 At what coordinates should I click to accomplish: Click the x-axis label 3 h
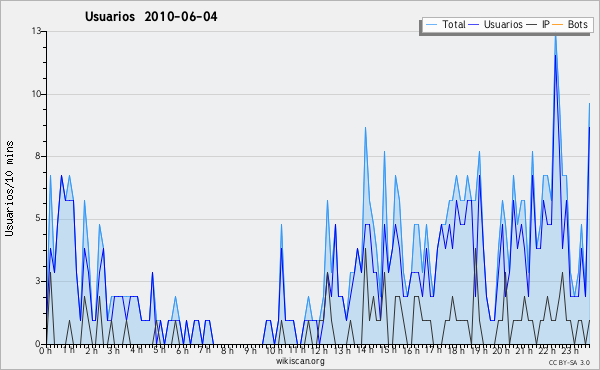pos(114,350)
